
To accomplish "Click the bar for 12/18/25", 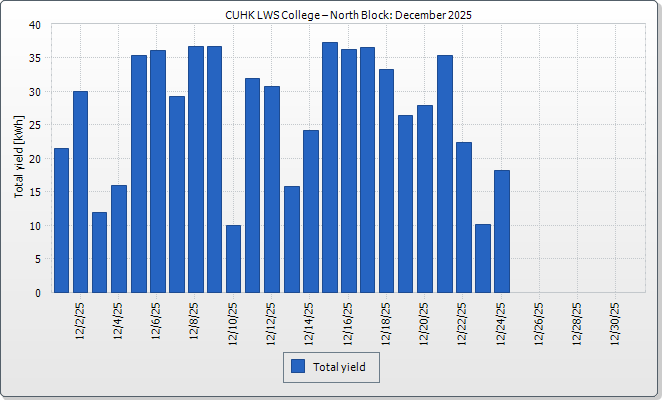I will click(387, 181).
